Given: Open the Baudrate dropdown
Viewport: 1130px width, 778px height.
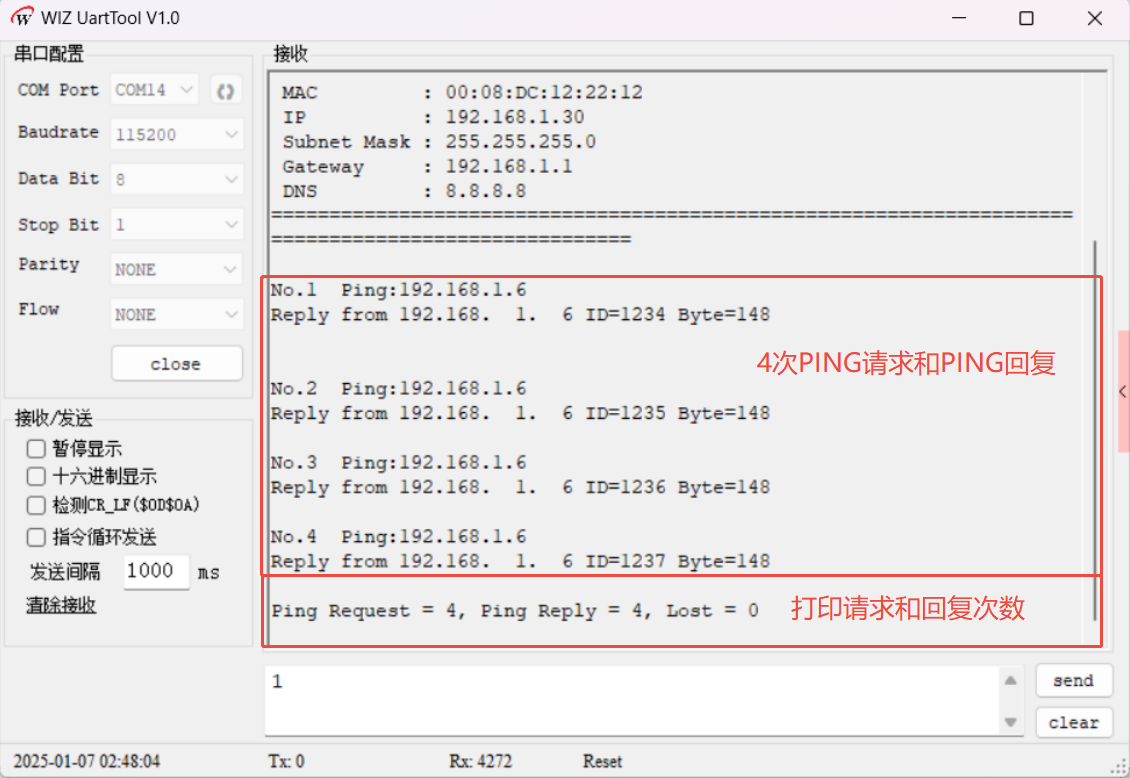Looking at the screenshot, I should [177, 134].
